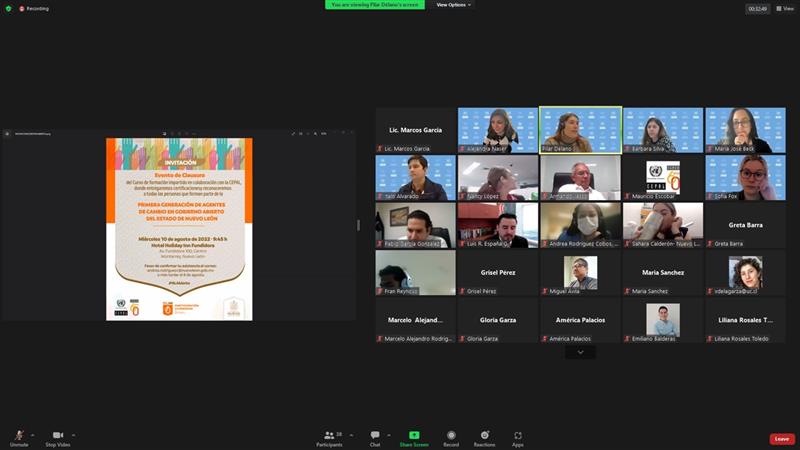
Task: Select the Maria Sanchez tile
Action: coord(663,272)
